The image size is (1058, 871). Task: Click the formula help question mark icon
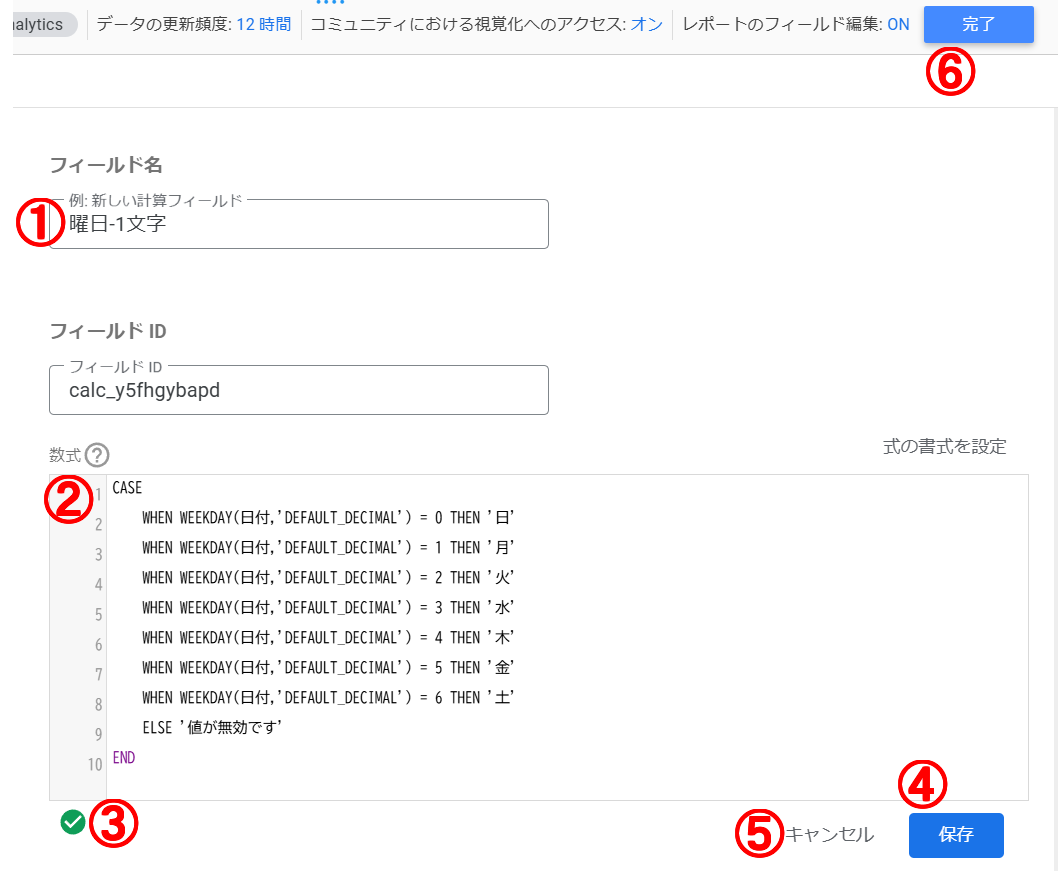pyautogui.click(x=96, y=456)
